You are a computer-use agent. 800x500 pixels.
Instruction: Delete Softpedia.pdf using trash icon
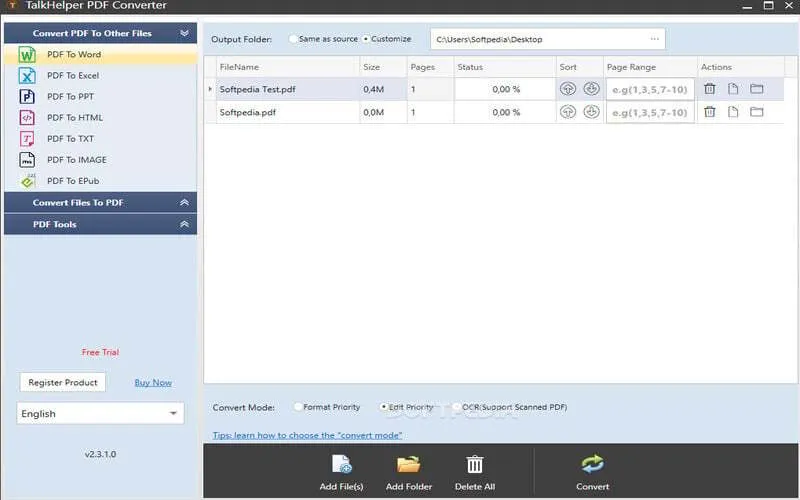[x=710, y=112]
